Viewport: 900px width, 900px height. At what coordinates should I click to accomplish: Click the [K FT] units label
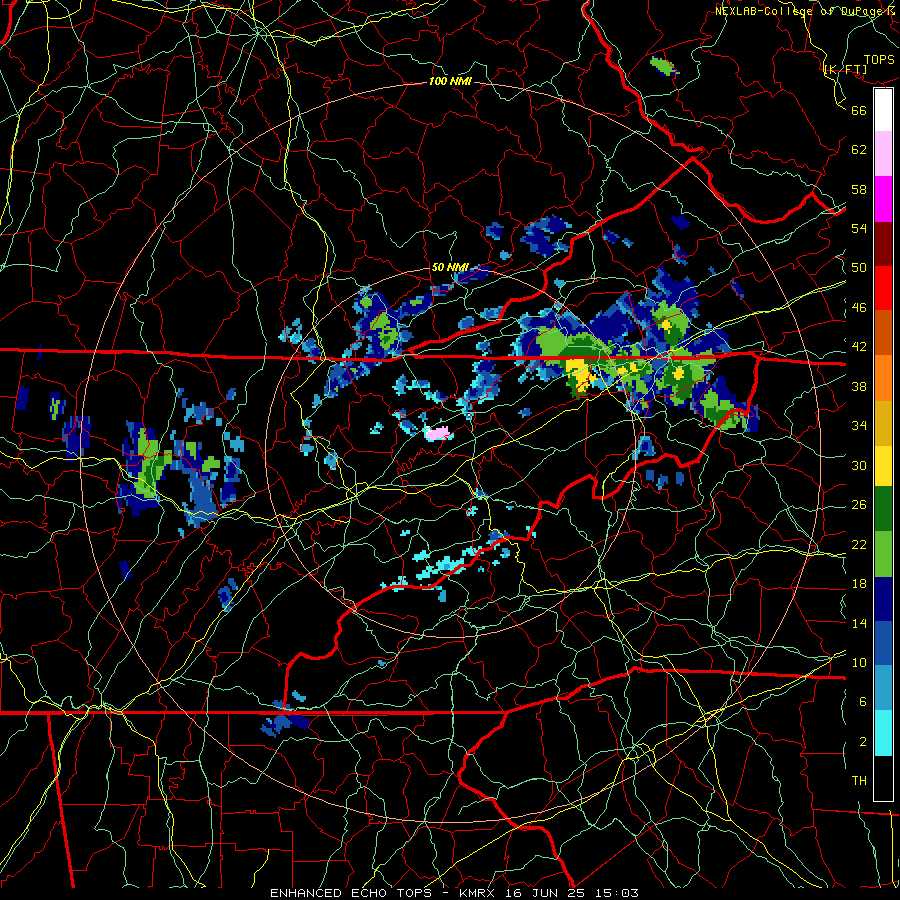click(845, 70)
